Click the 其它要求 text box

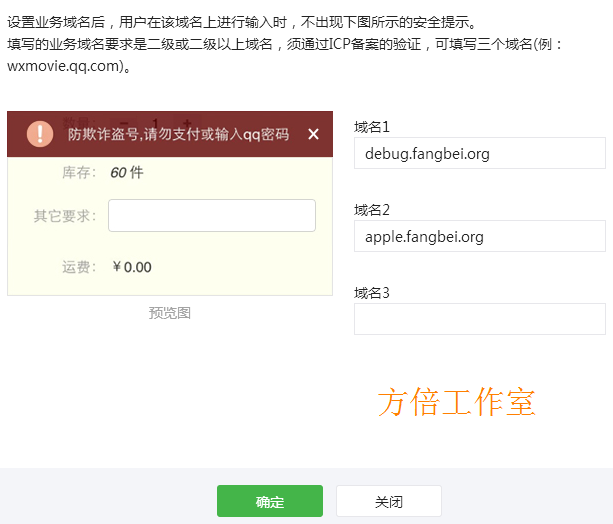click(211, 215)
